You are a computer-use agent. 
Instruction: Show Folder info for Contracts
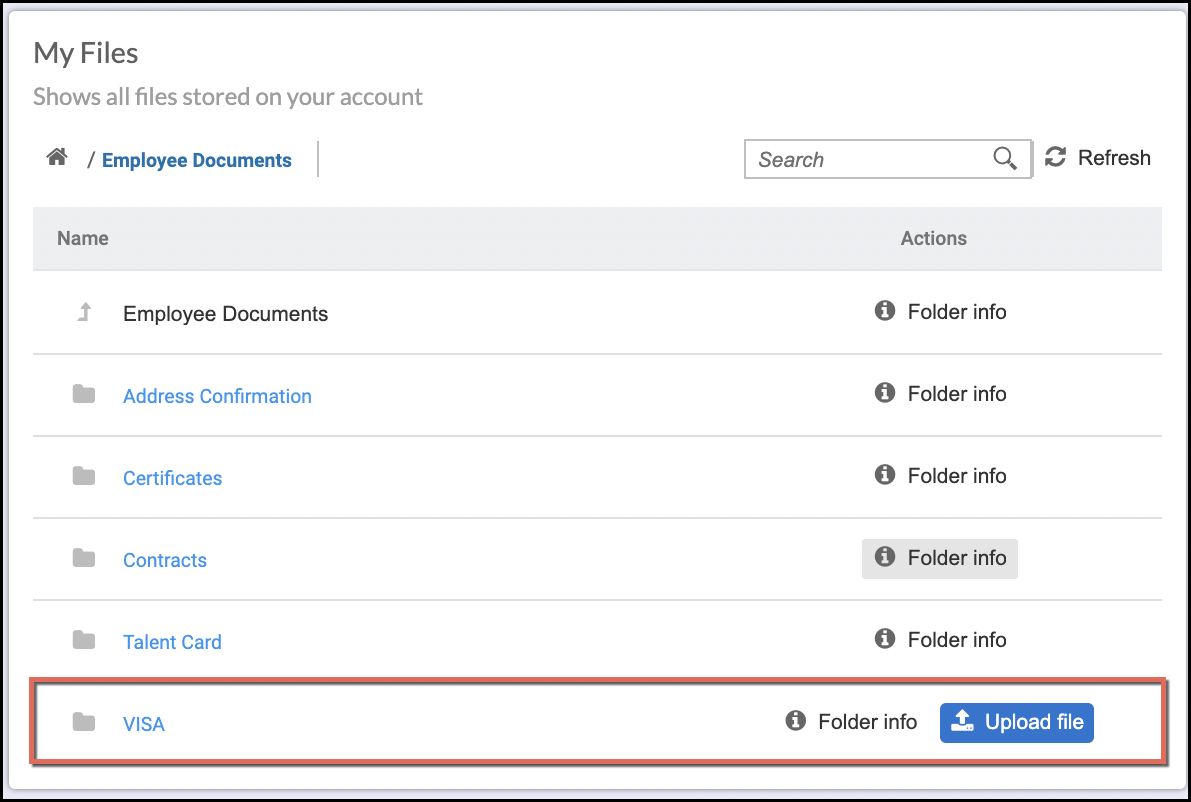click(x=940, y=558)
